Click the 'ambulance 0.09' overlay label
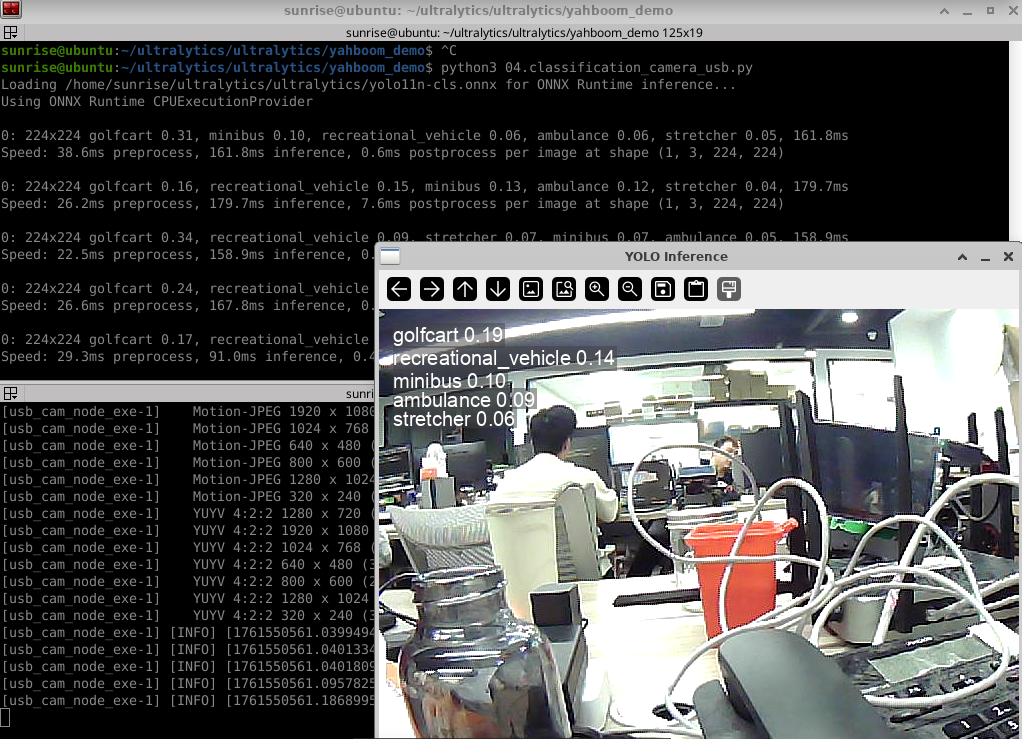This screenshot has height=739, width=1022. pyautogui.click(x=463, y=399)
